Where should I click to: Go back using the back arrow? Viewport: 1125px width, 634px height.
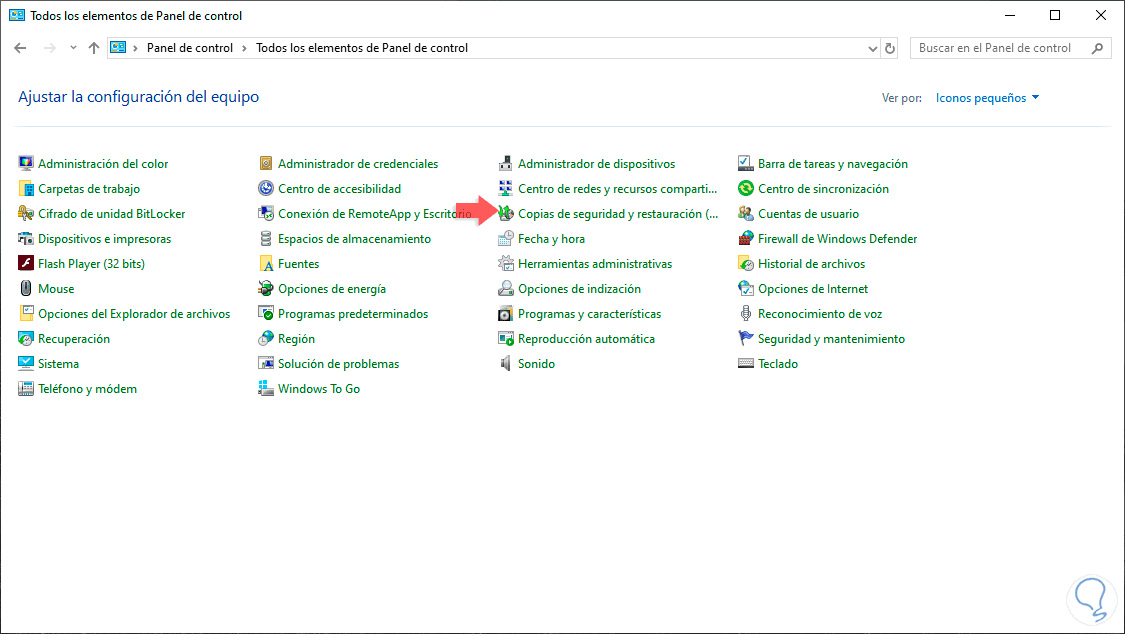click(x=20, y=48)
